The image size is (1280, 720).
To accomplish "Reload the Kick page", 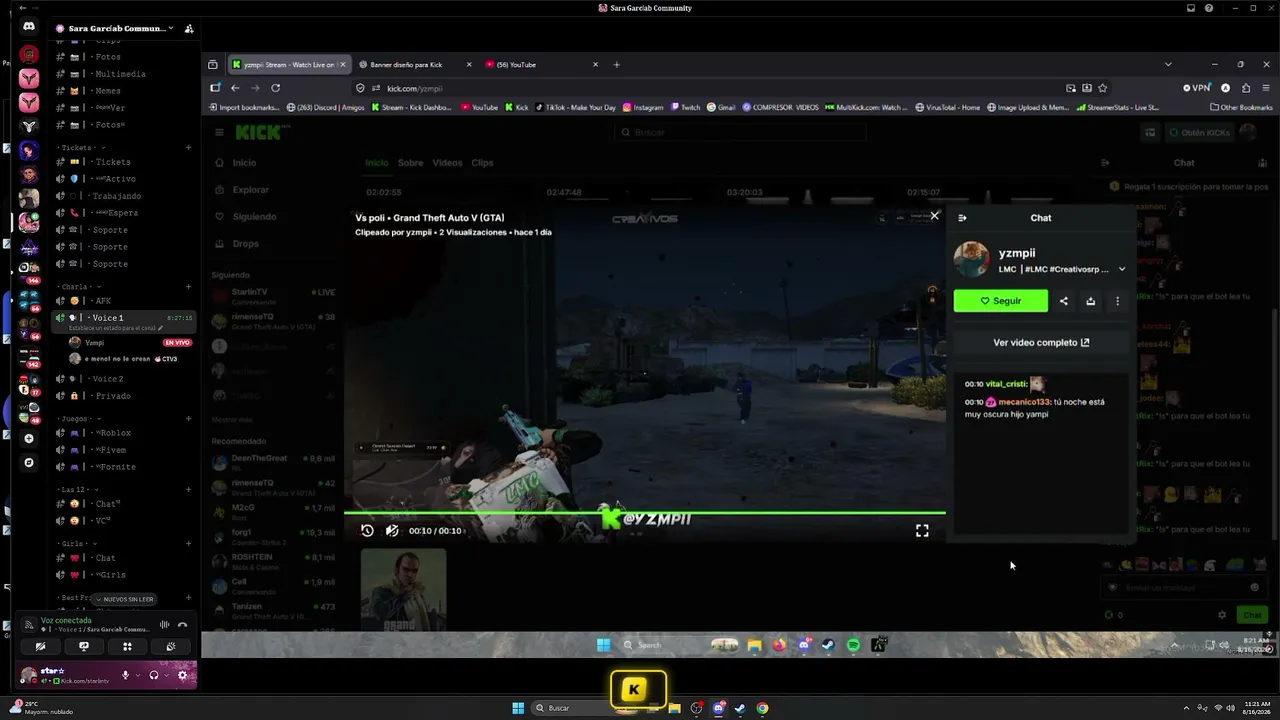I will click(276, 88).
